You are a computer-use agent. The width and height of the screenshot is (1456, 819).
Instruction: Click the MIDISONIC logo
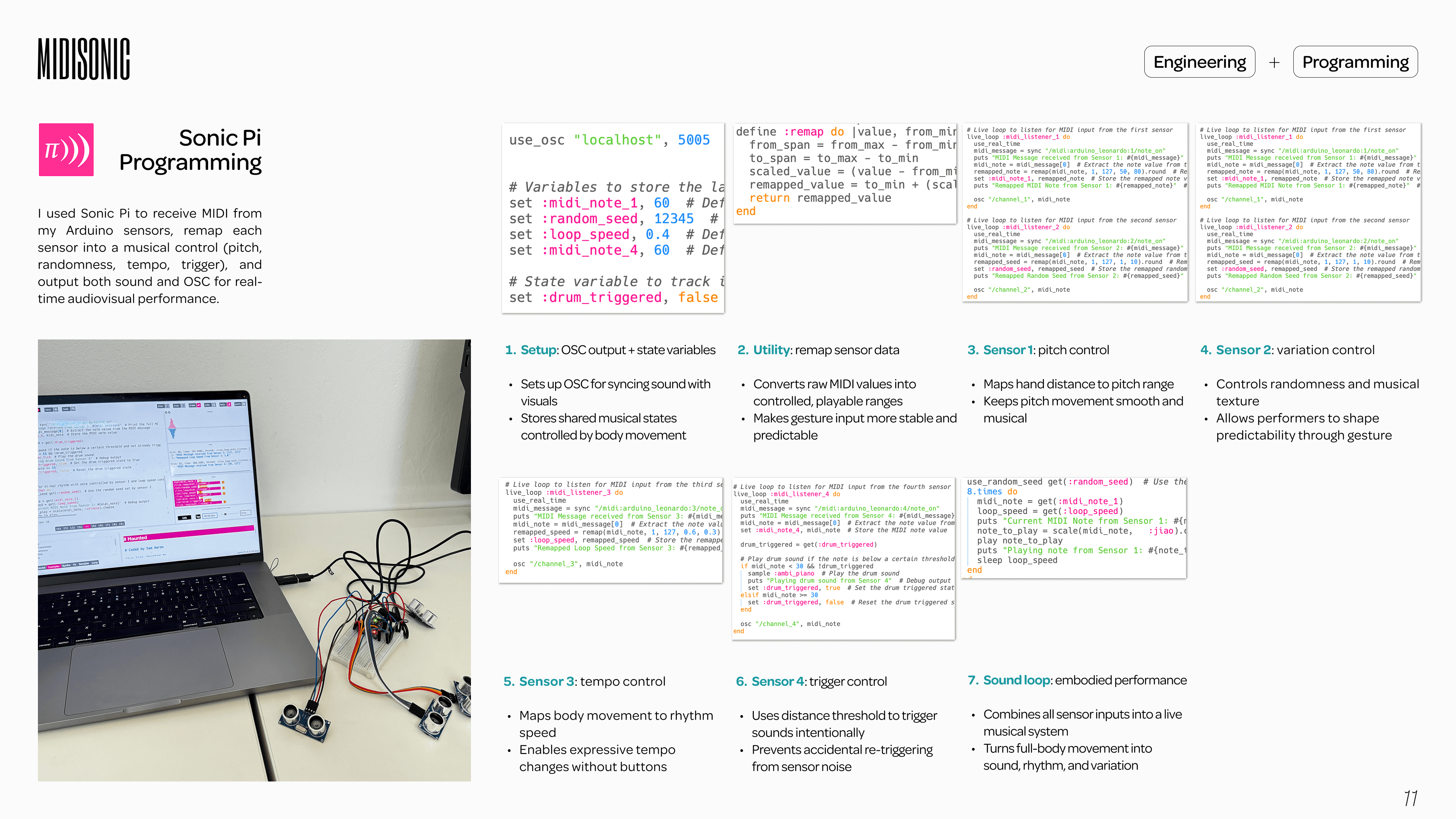point(84,59)
